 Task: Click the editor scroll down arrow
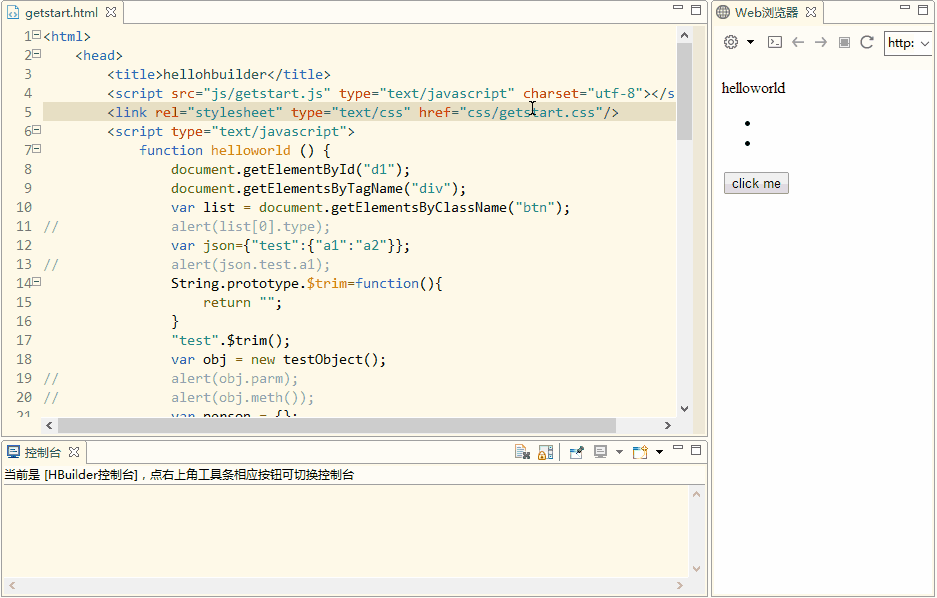click(685, 409)
